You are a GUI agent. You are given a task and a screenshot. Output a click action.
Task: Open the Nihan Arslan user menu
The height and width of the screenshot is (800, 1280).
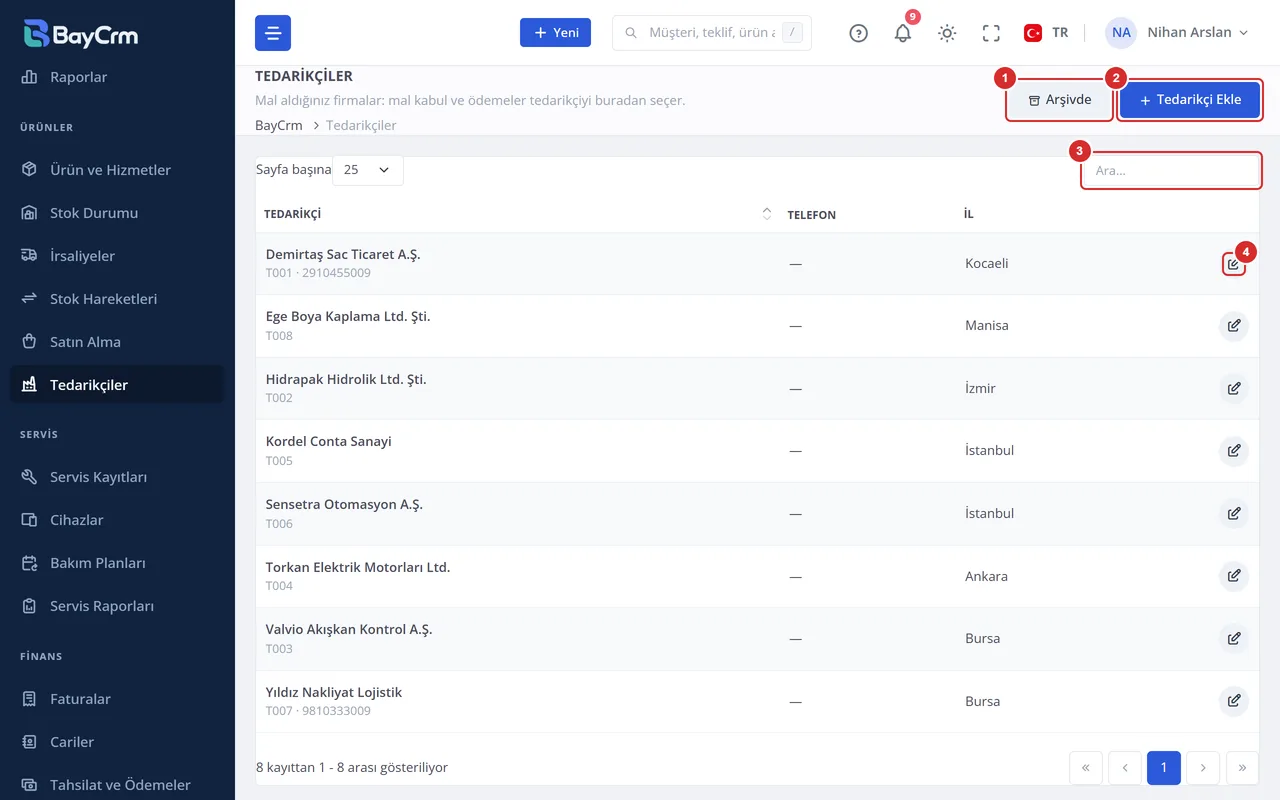coord(1177,33)
